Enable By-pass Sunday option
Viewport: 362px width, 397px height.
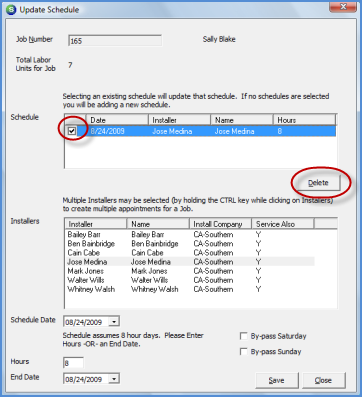tap(244, 352)
